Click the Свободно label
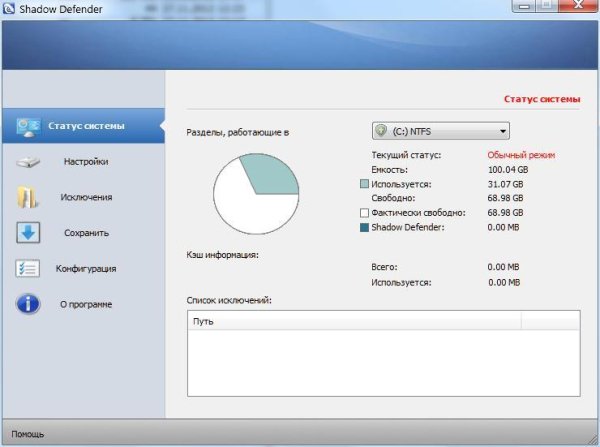This screenshot has height=447, width=600. 393,198
